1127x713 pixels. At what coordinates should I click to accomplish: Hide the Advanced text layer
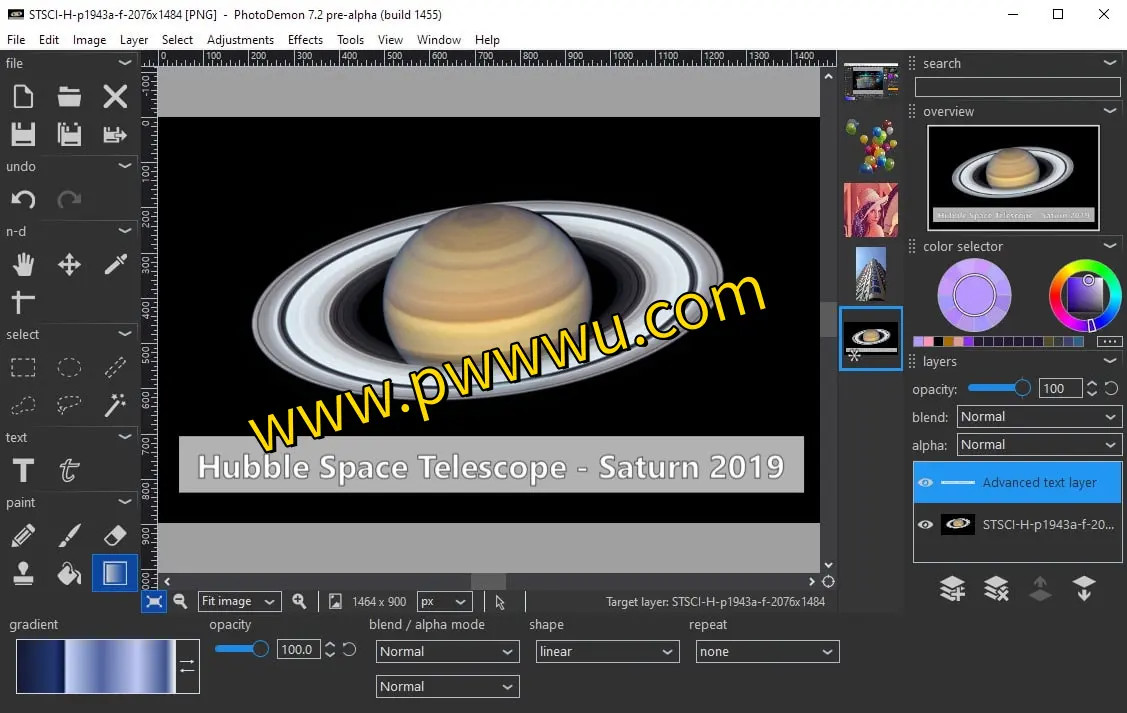926,483
